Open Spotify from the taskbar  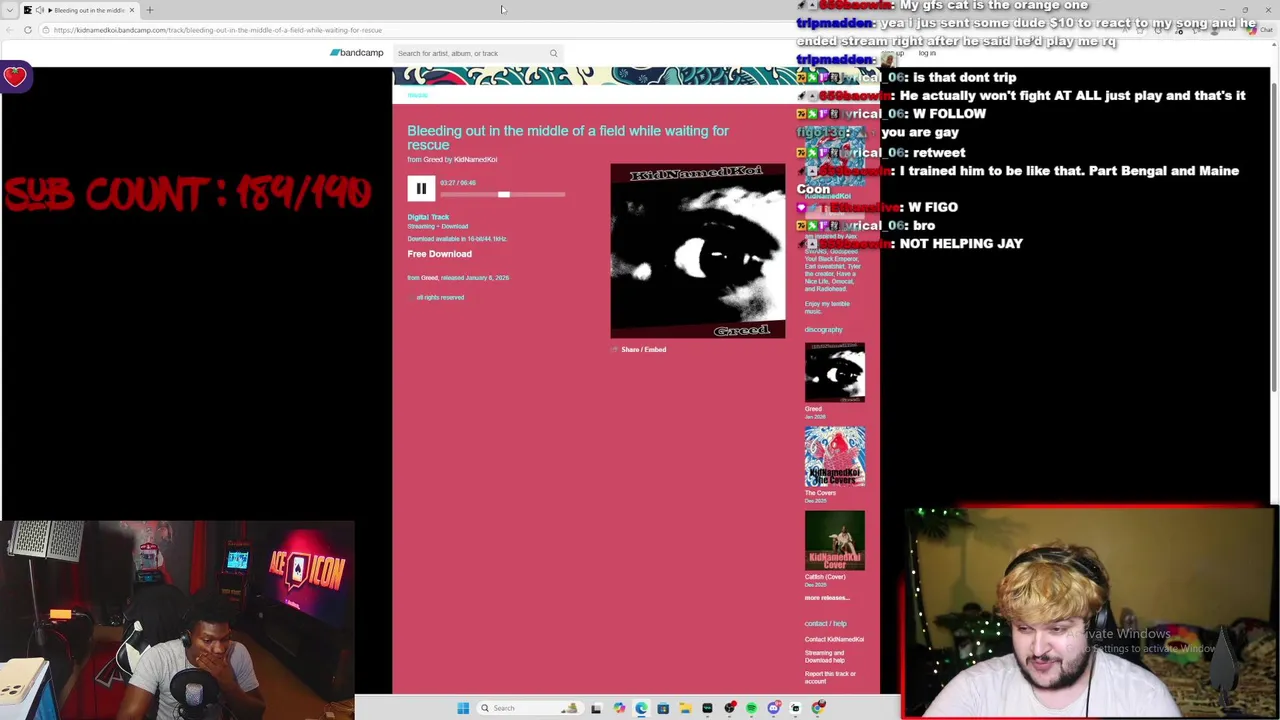tap(751, 708)
